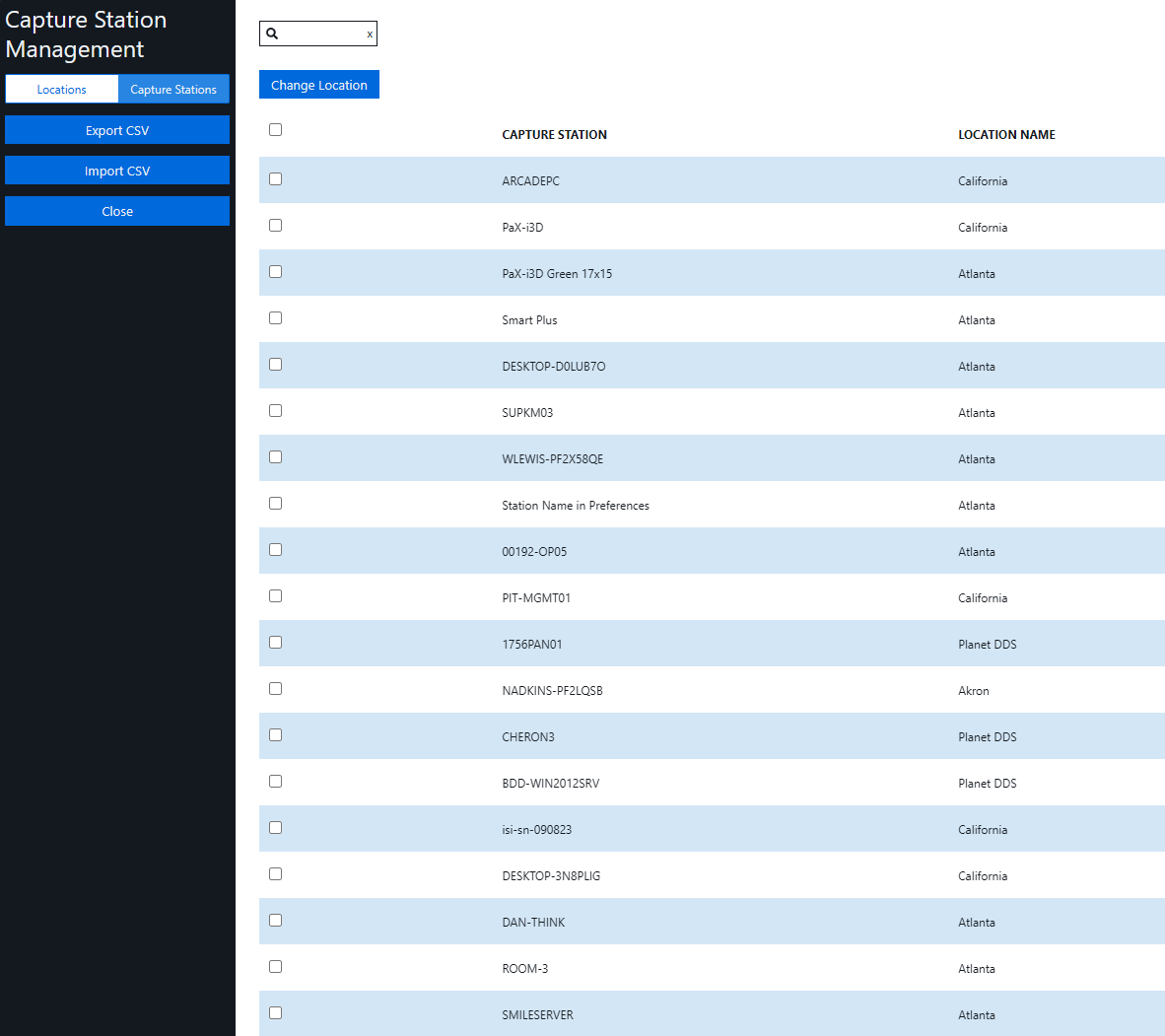1165x1036 pixels.
Task: Click the Change Location button
Action: pos(318,85)
